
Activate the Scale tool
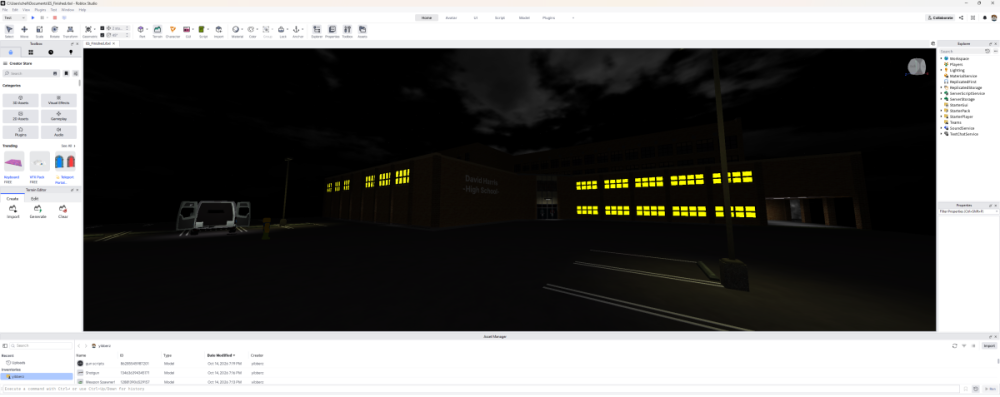click(x=40, y=31)
